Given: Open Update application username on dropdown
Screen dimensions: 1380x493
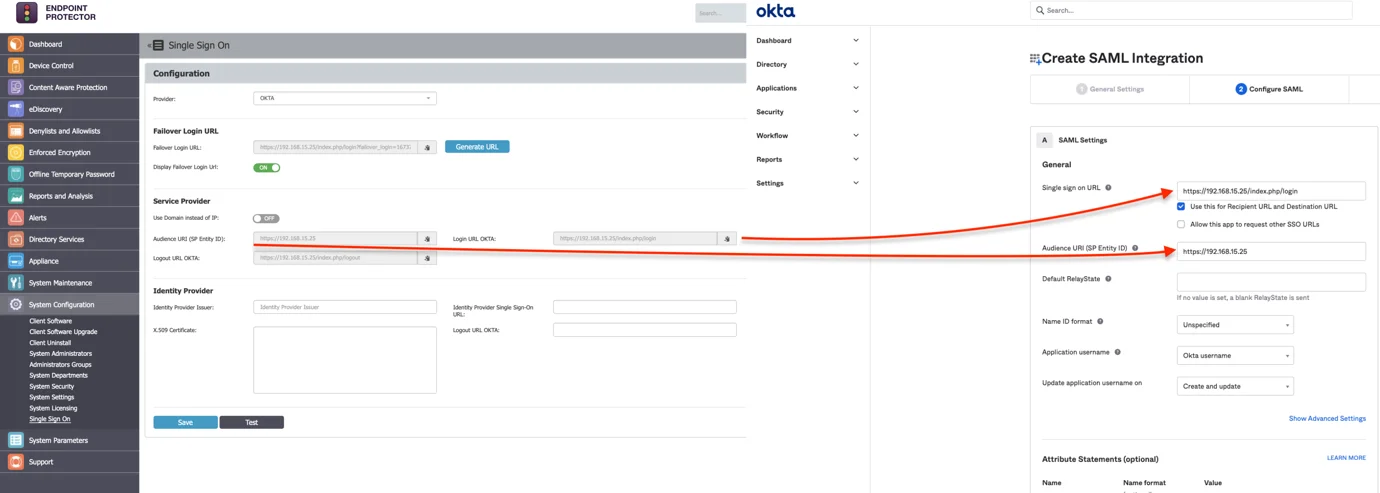Looking at the screenshot, I should (1235, 386).
